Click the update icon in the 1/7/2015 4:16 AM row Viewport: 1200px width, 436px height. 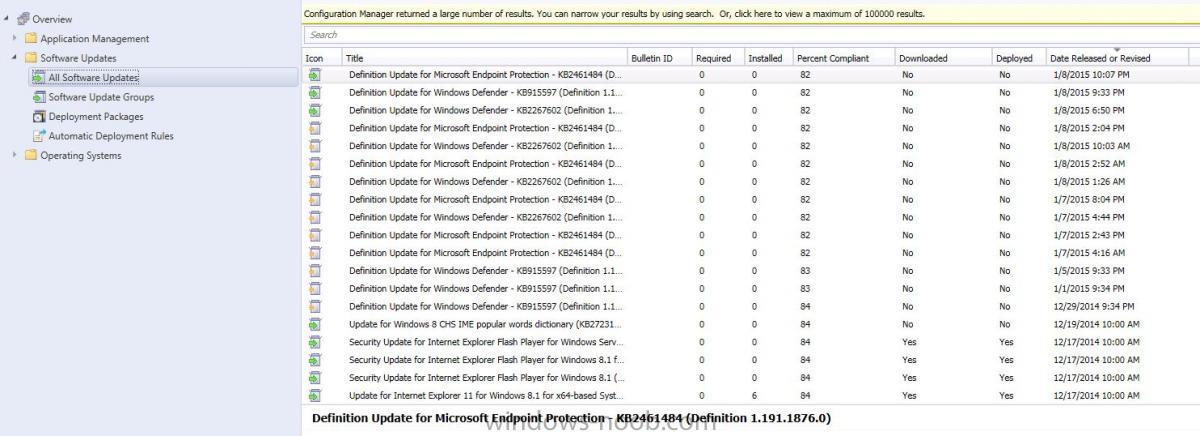click(315, 253)
